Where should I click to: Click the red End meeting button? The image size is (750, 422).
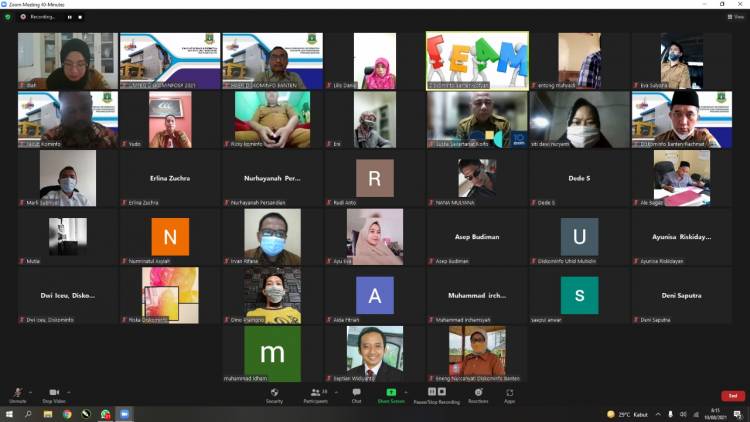(x=733, y=396)
